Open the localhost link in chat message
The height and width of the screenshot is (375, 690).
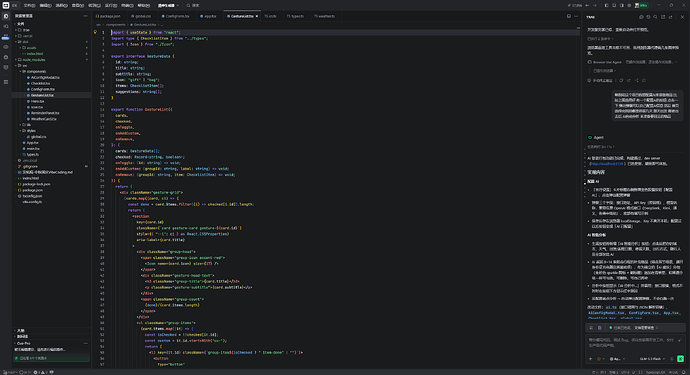pos(607,163)
